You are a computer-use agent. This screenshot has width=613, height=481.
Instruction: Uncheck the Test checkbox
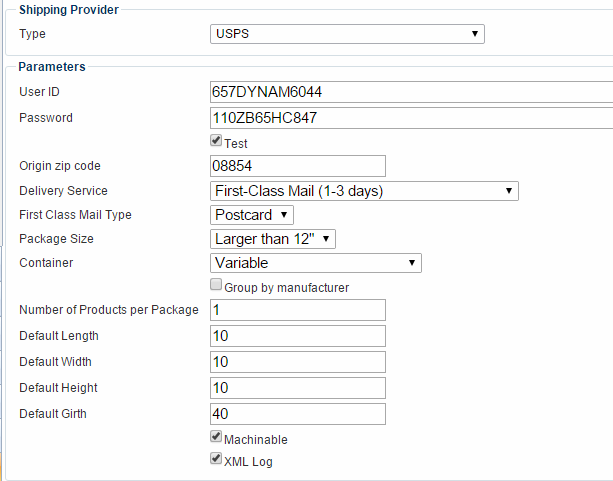point(216,143)
